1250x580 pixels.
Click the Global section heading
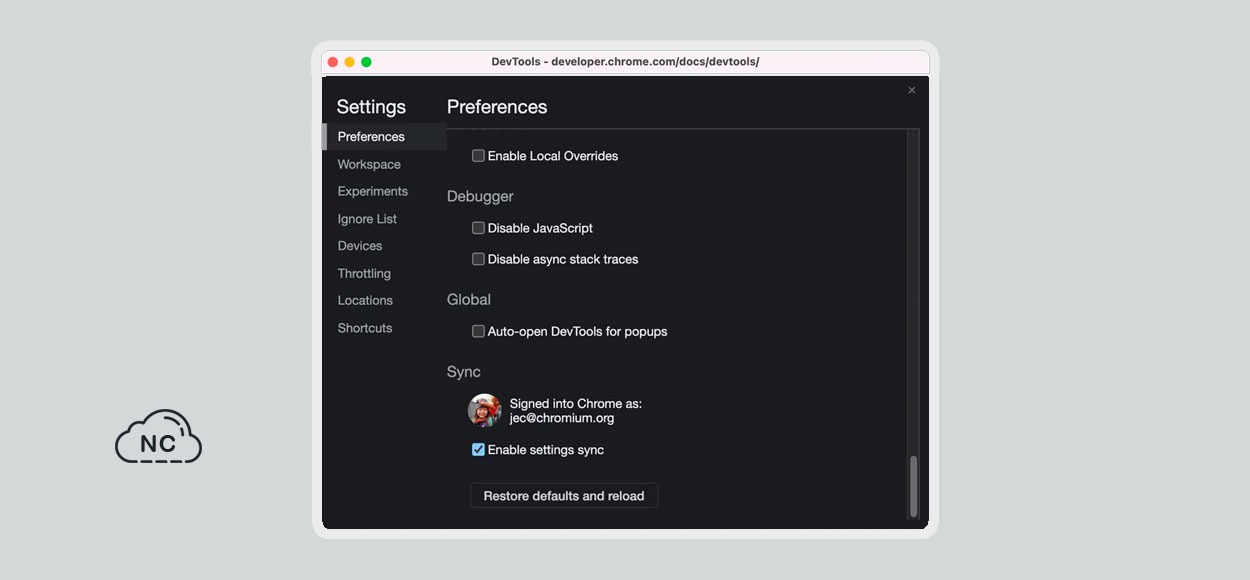[469, 300]
